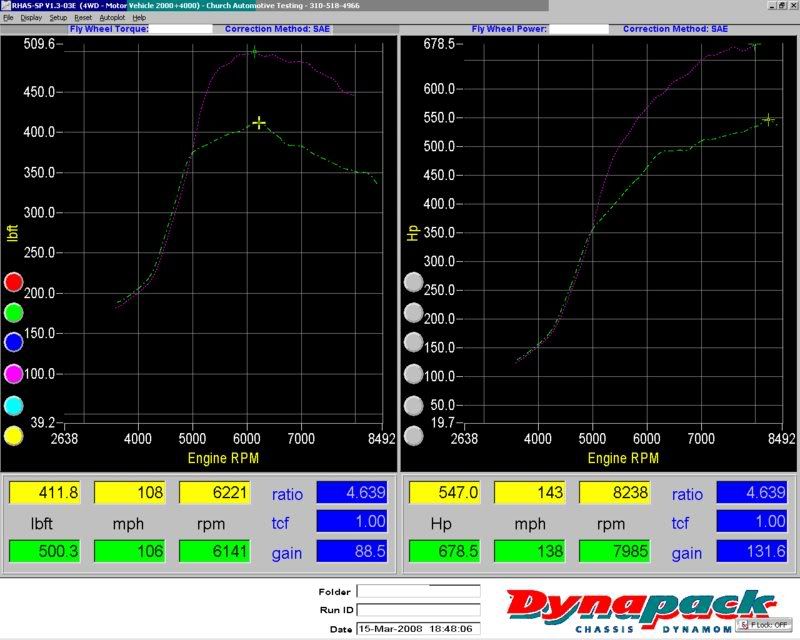Open the Display menu
Viewport: 800px width, 640px height.
pyautogui.click(x=31, y=18)
